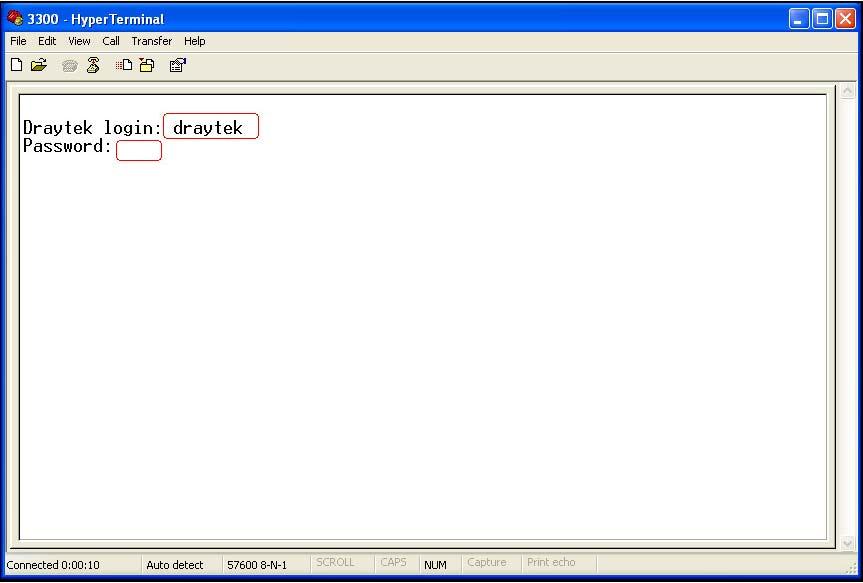Click the New connection toolbar icon

coord(17,65)
